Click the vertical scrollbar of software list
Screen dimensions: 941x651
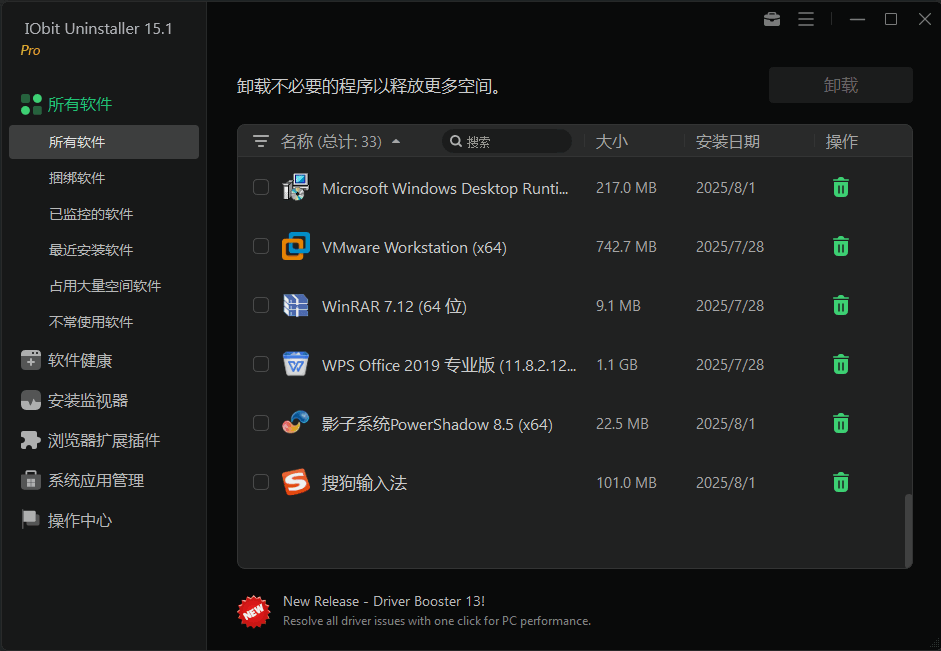tap(908, 530)
